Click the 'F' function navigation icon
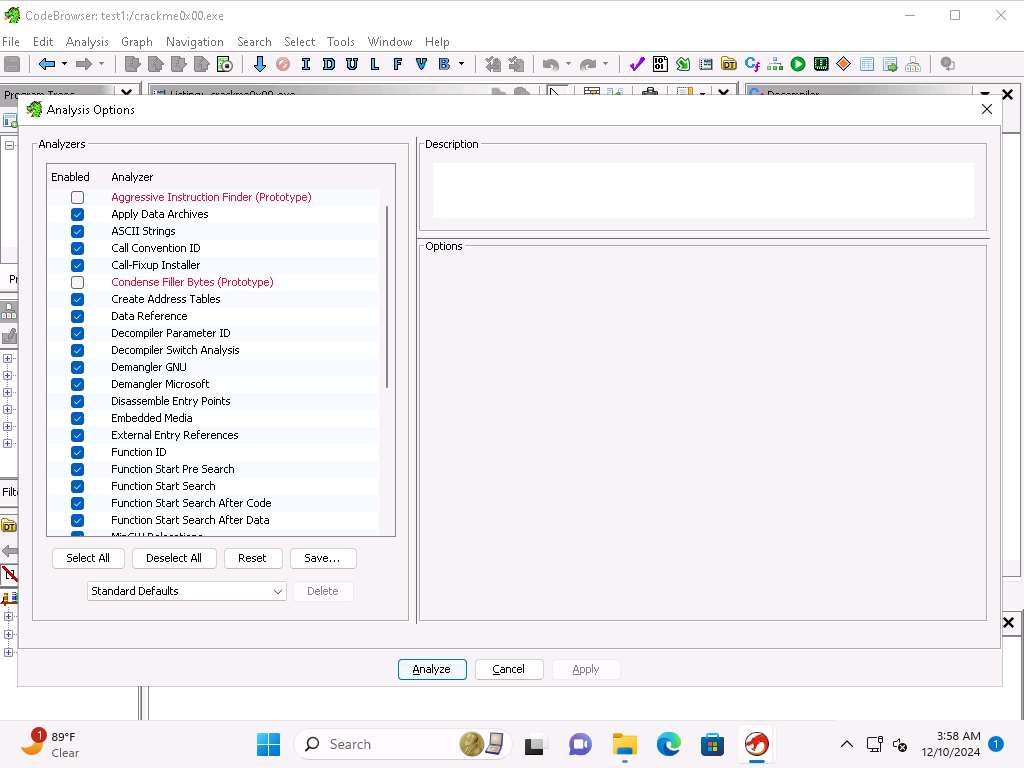This screenshot has height=768, width=1024. [397, 64]
